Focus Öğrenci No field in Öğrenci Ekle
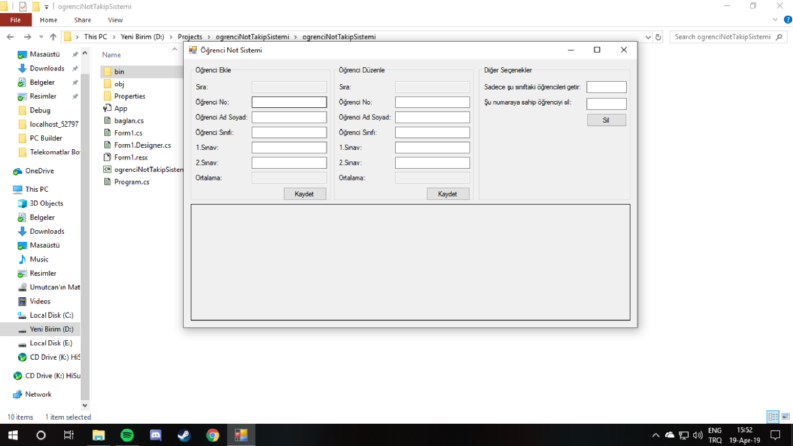Viewport: 793px width, 446px height. (x=289, y=102)
